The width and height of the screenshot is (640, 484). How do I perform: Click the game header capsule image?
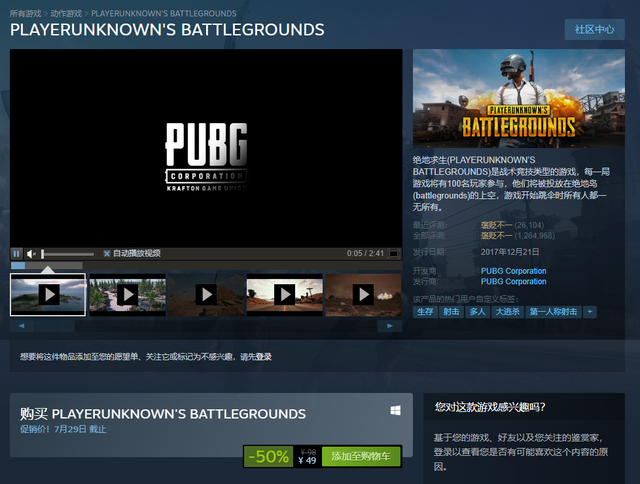point(519,99)
